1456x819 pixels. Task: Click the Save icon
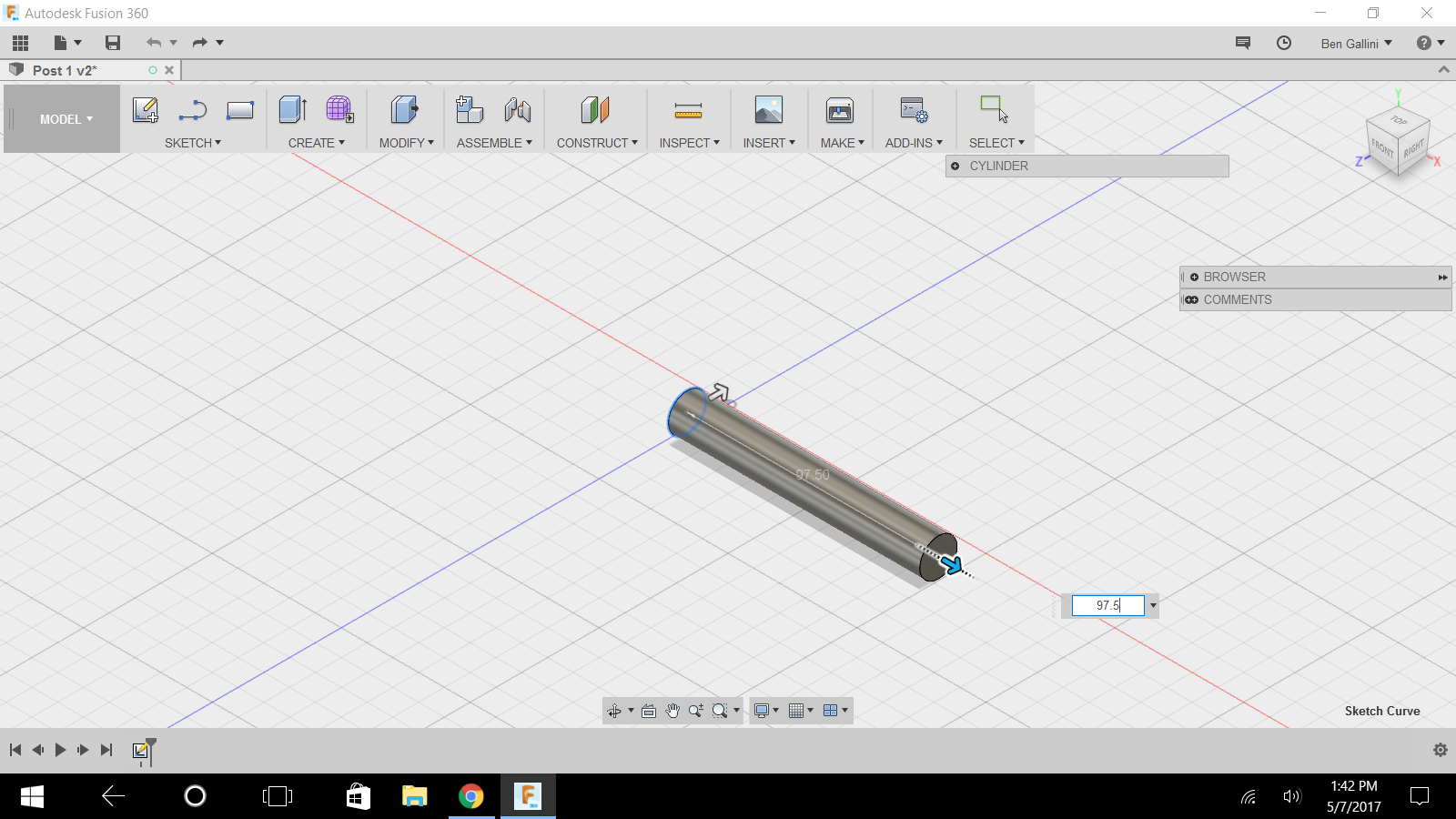pos(113,43)
